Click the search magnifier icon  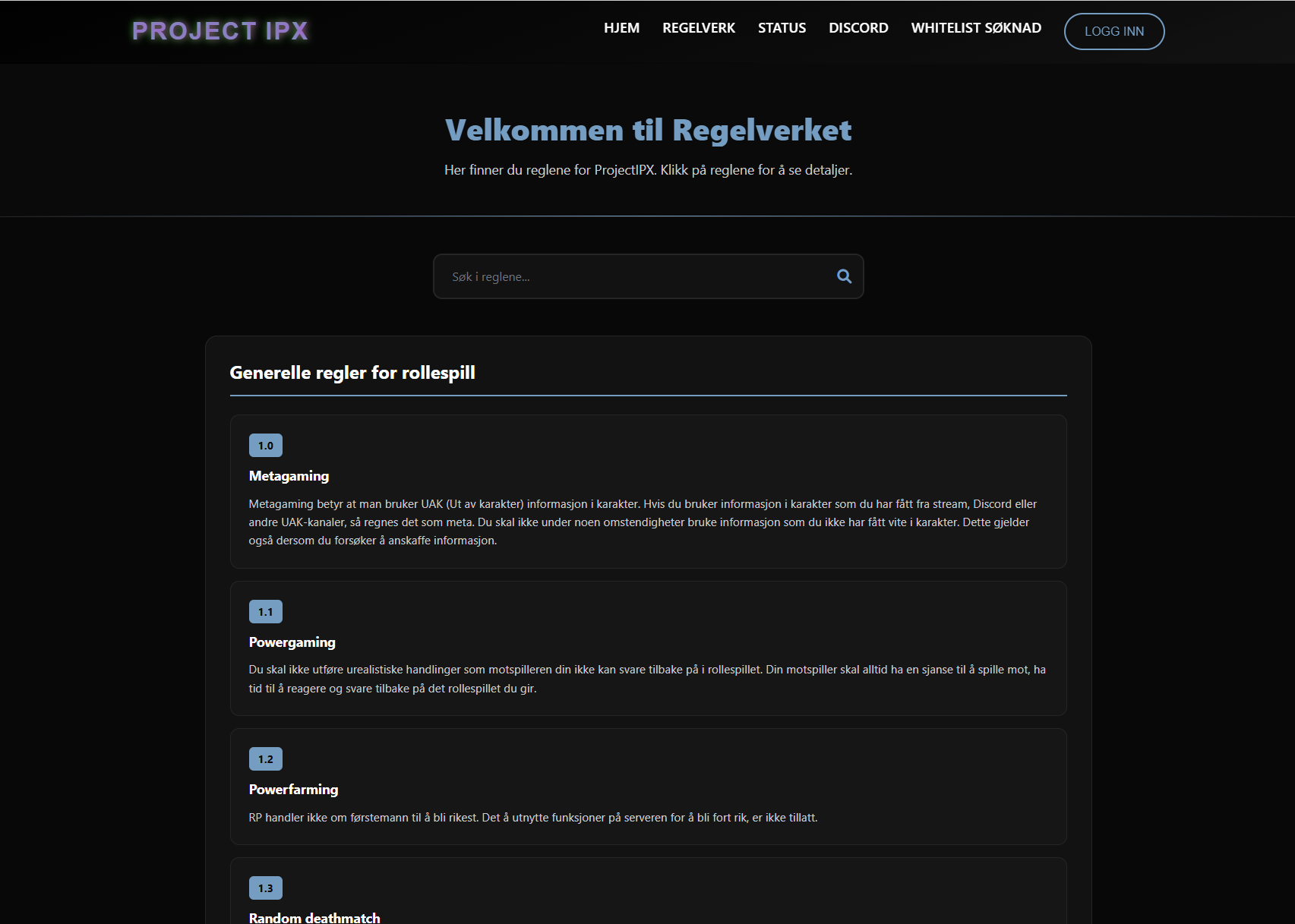click(844, 276)
